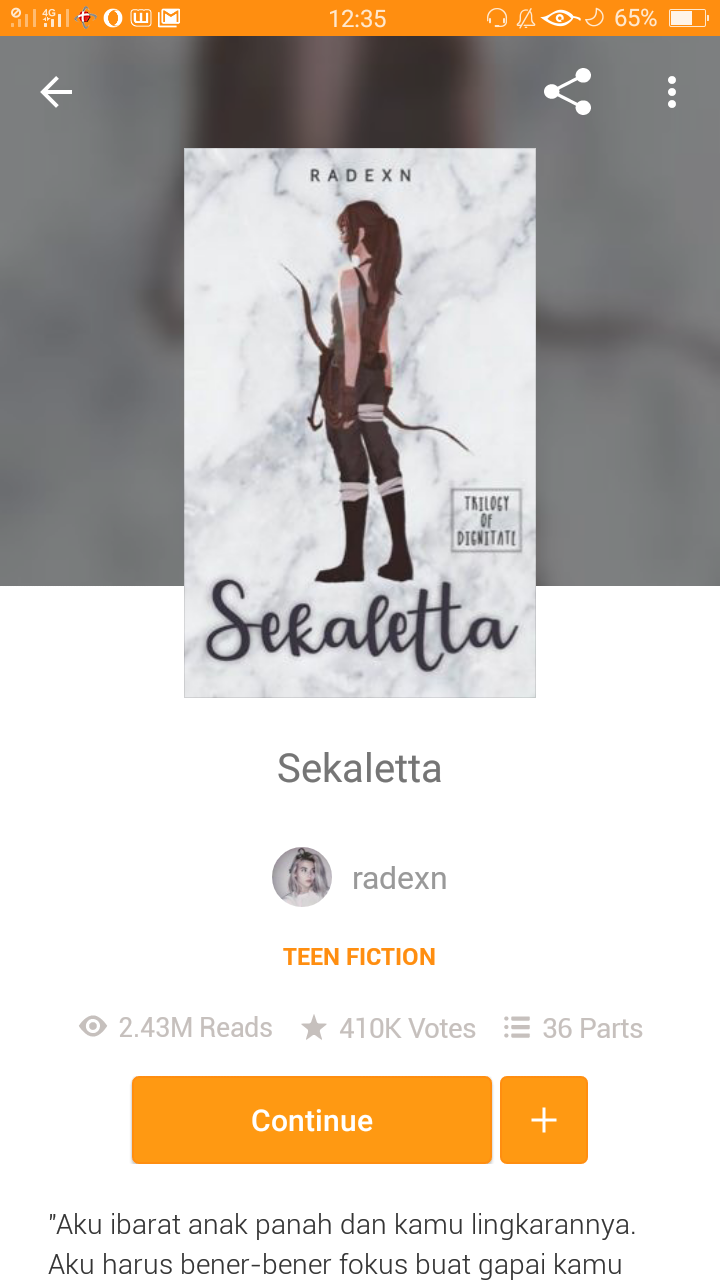Open radexn author profile name
The width and height of the screenshot is (720, 1280).
(399, 878)
